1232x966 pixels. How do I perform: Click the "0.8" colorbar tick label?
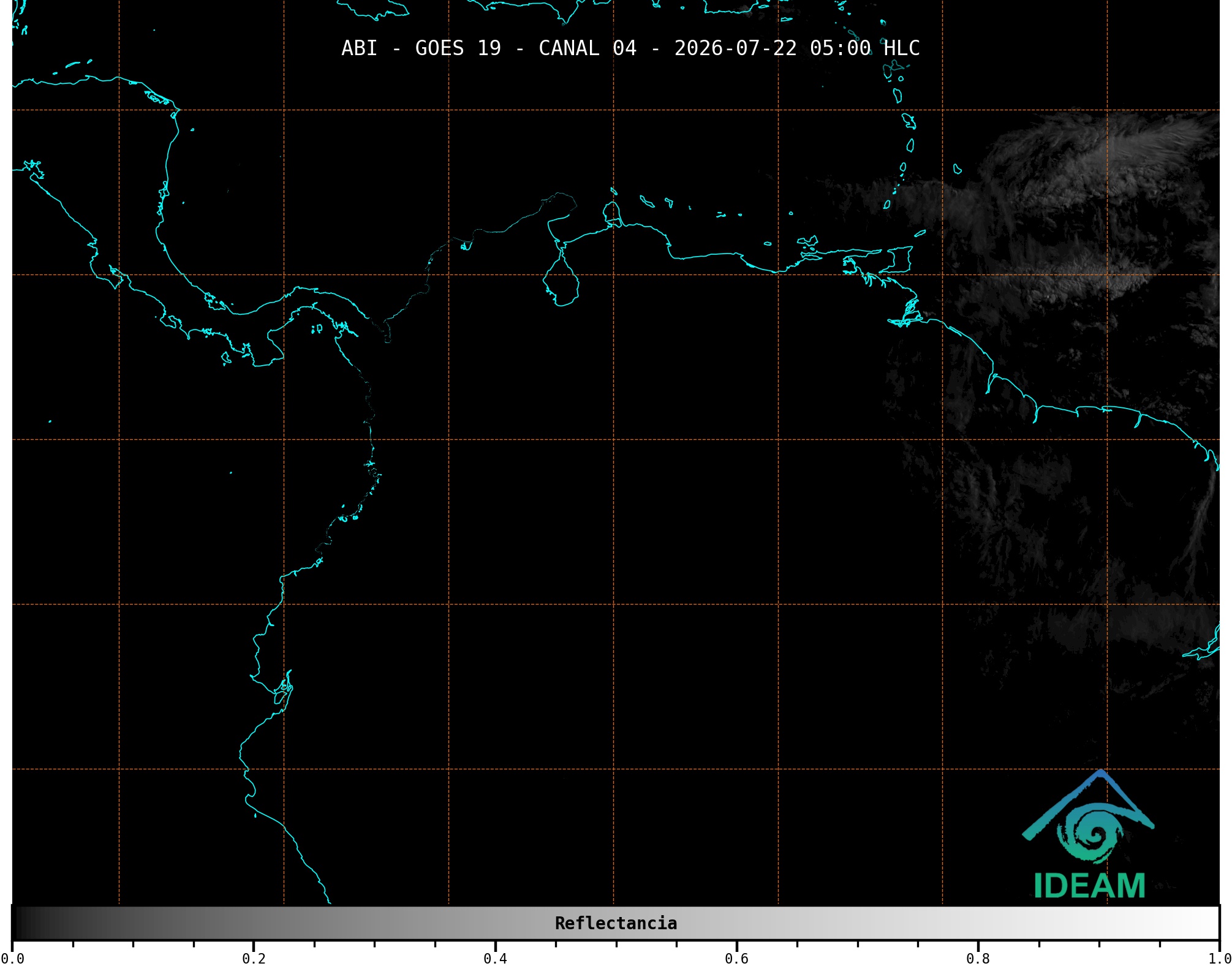click(x=978, y=959)
